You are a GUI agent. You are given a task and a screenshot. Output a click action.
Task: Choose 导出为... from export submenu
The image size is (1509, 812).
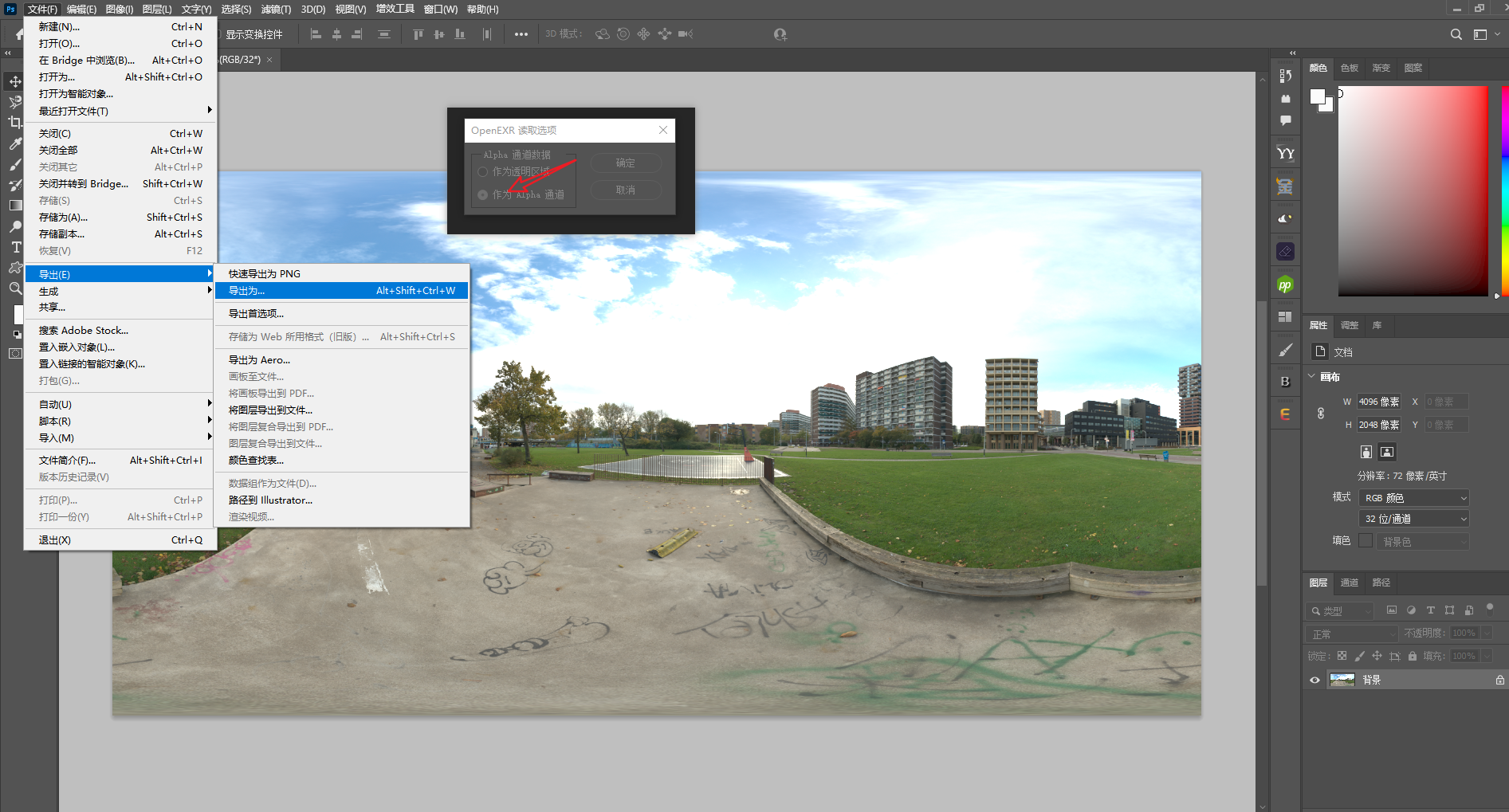pos(342,291)
